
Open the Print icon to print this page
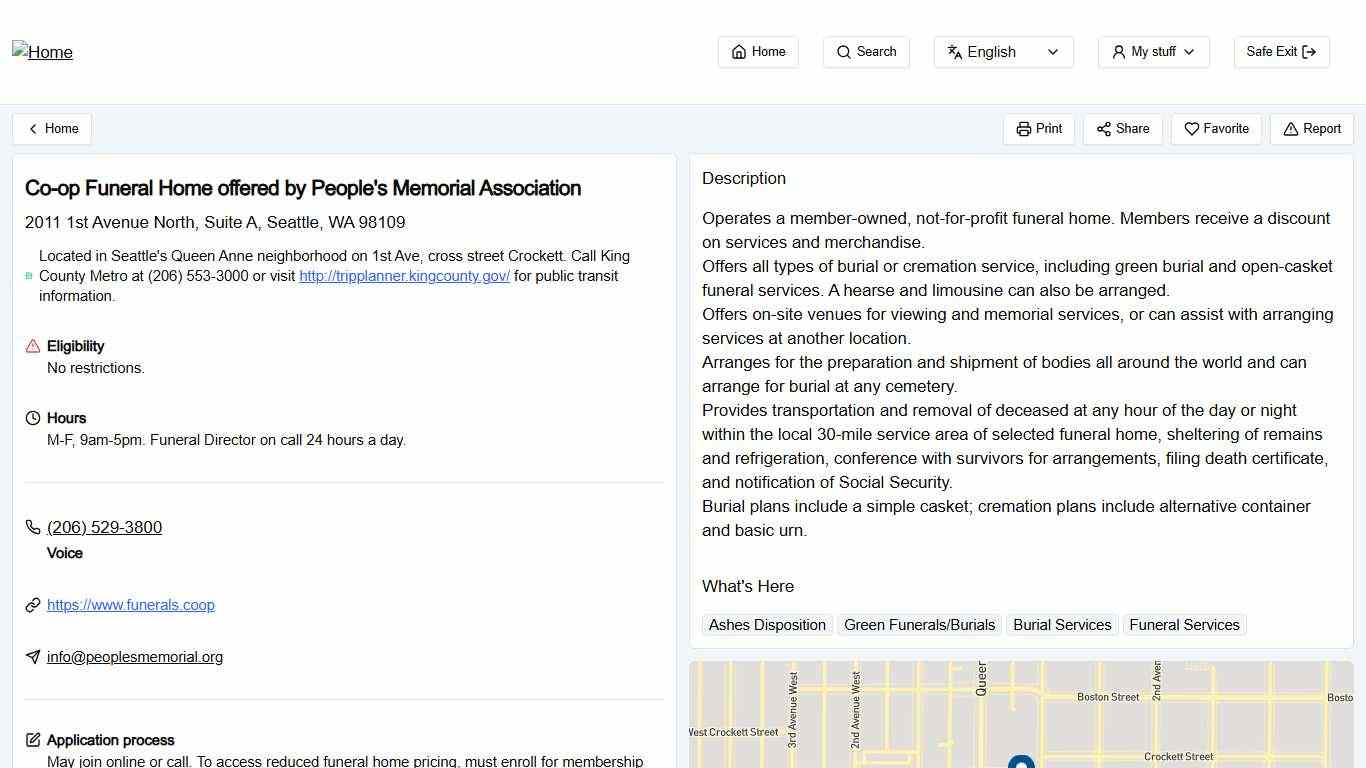click(x=1024, y=129)
